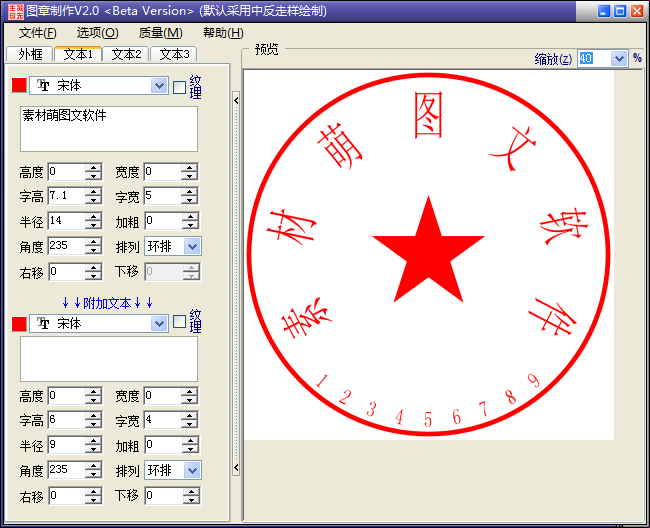
Task: Click the 字高 field showing 6
Action: (x=67, y=420)
